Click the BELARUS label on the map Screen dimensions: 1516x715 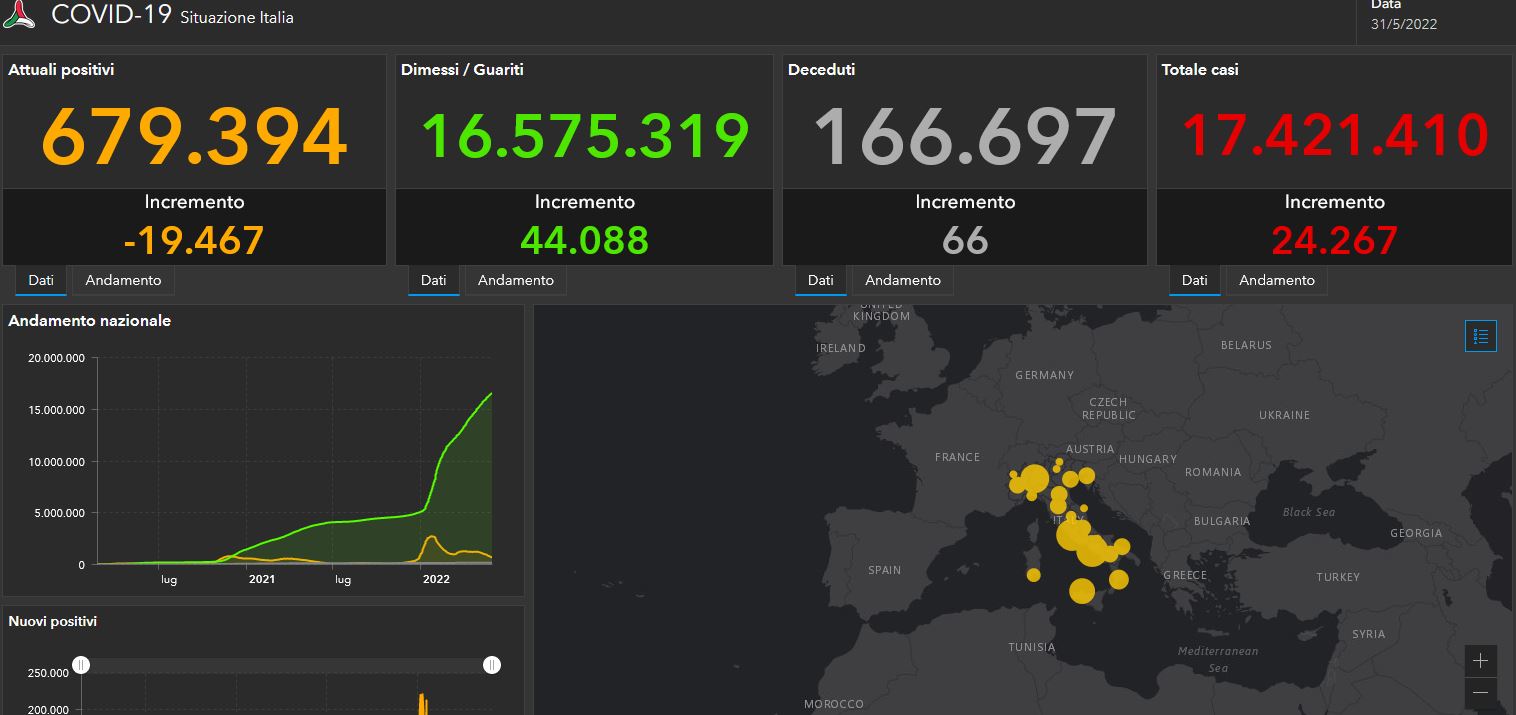pyautogui.click(x=1246, y=345)
